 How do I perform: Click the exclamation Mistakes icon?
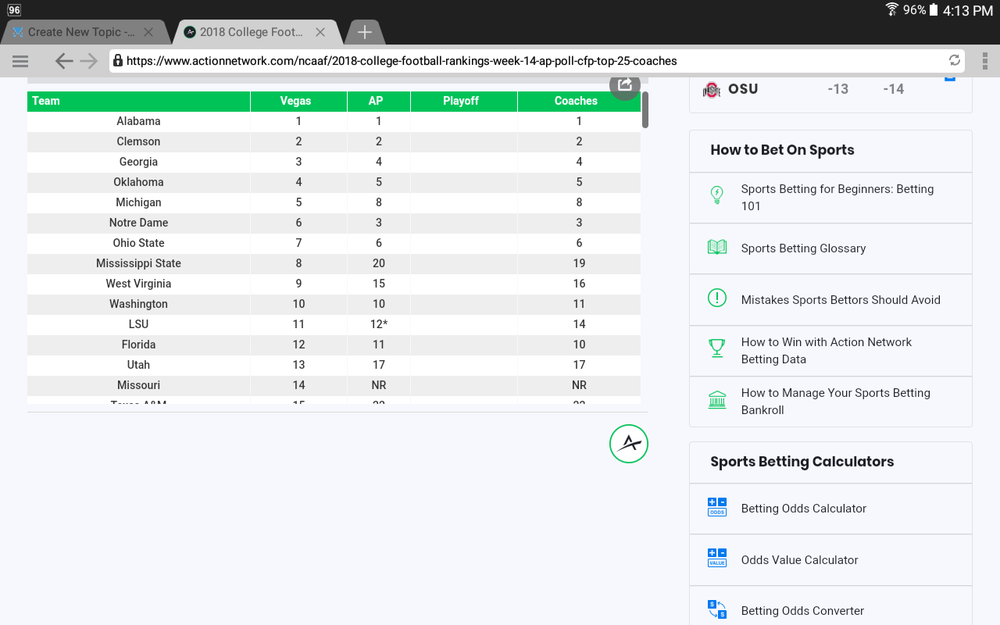[717, 298]
